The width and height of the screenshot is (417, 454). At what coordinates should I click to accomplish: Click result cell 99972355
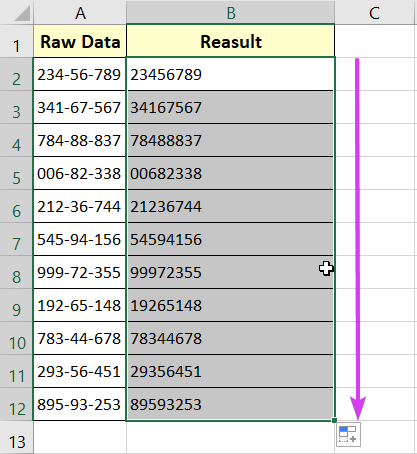click(230, 272)
